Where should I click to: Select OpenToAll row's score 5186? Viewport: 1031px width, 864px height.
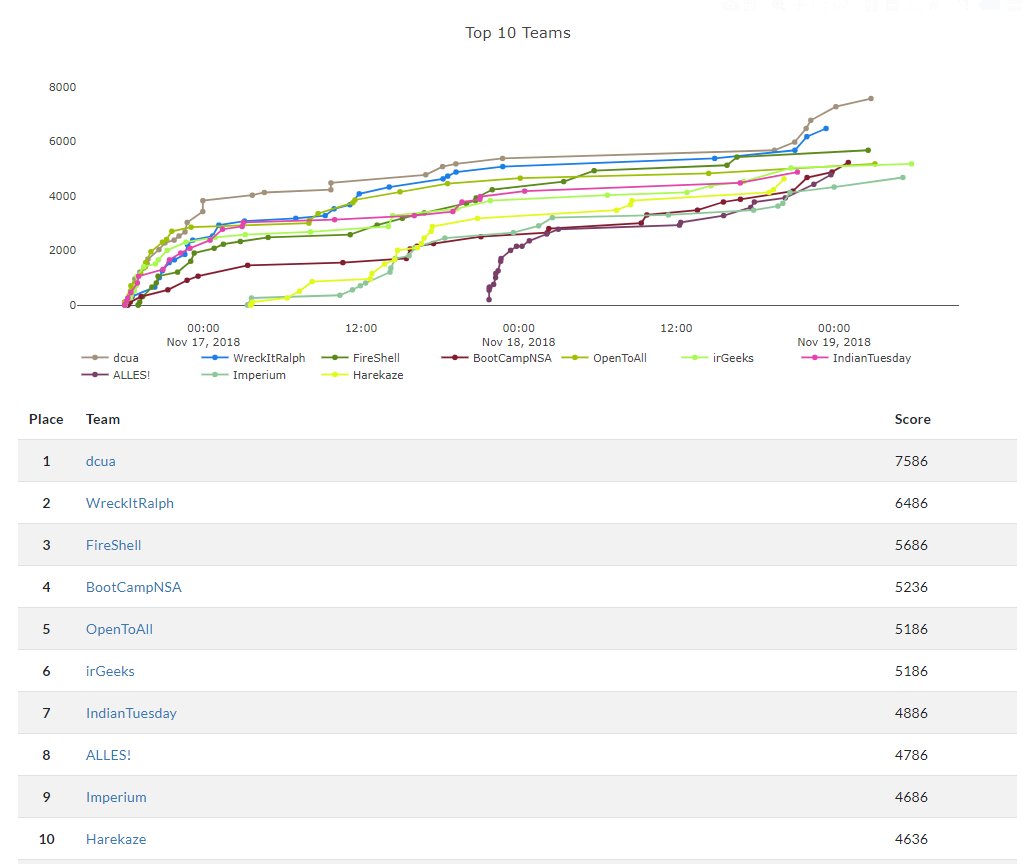coord(911,629)
